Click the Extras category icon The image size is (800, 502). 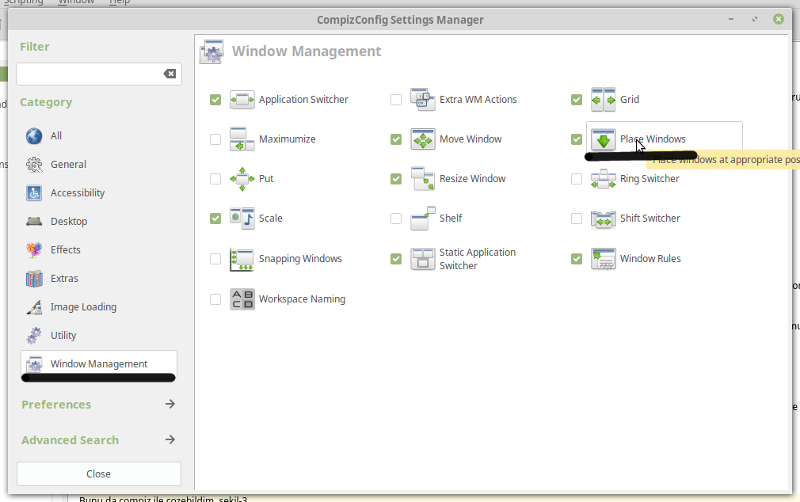click(34, 279)
